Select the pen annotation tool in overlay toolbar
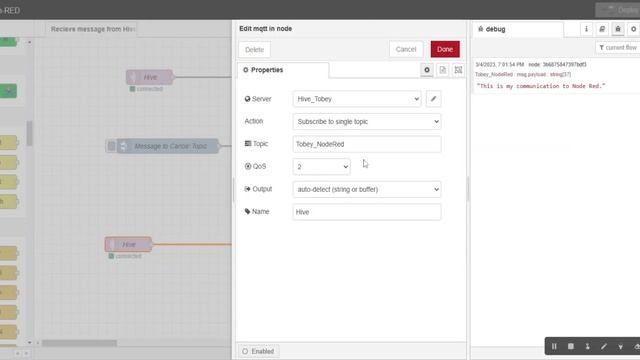Viewport: 640px width, 360px height. tap(604, 347)
